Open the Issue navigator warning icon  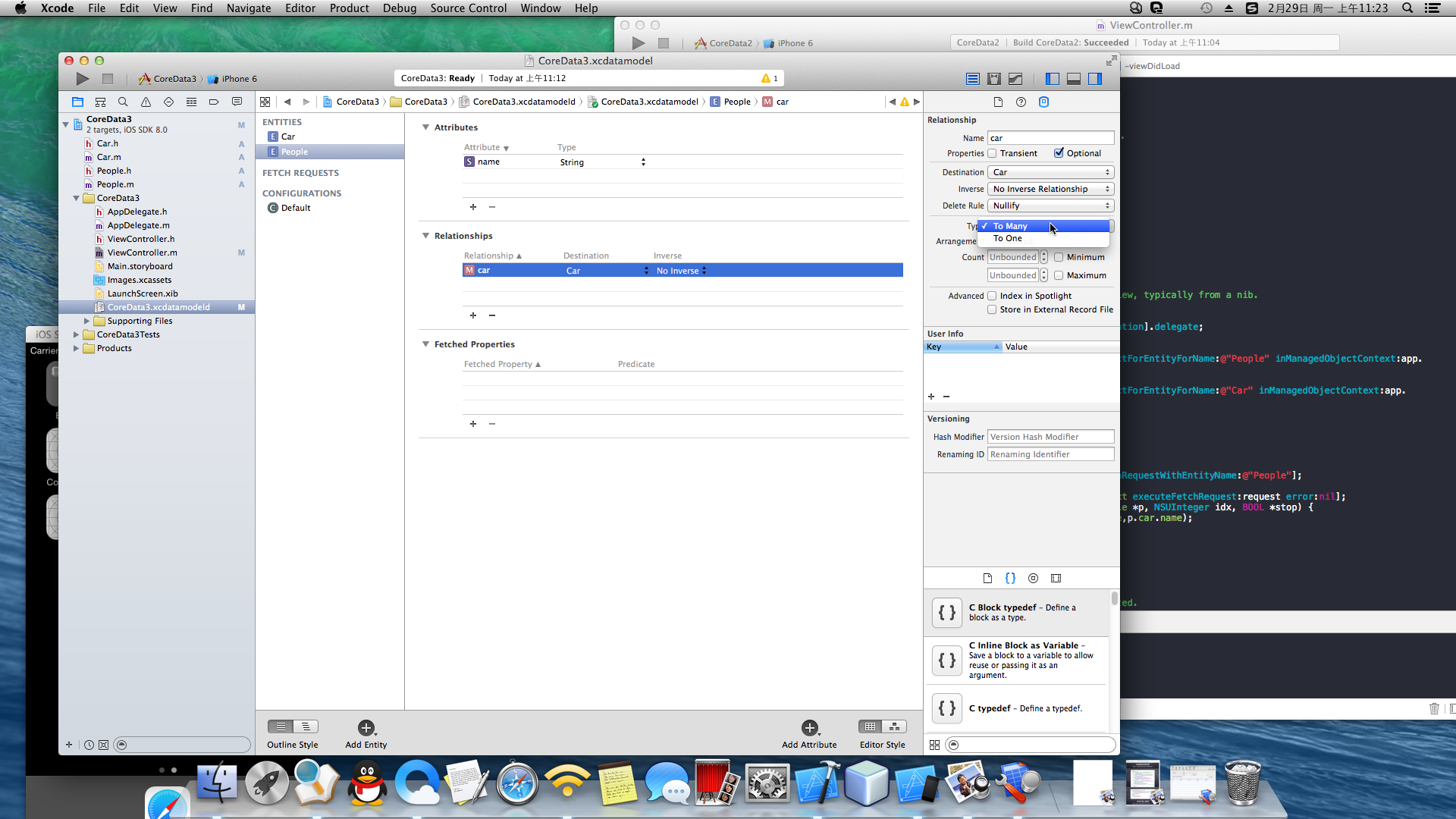(x=146, y=102)
